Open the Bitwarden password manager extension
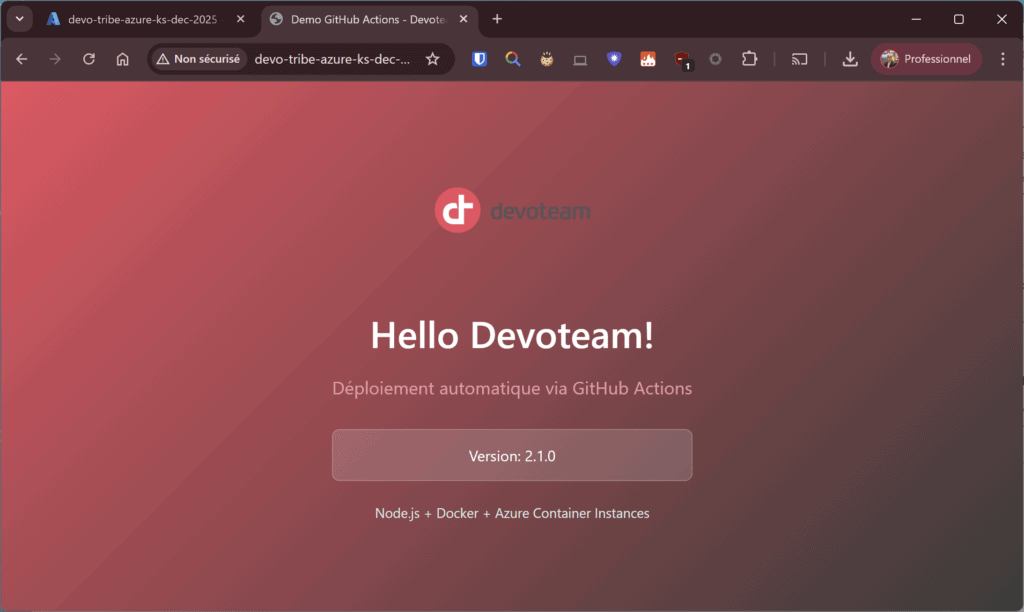Screen dimensions: 1024x612 click(x=479, y=59)
